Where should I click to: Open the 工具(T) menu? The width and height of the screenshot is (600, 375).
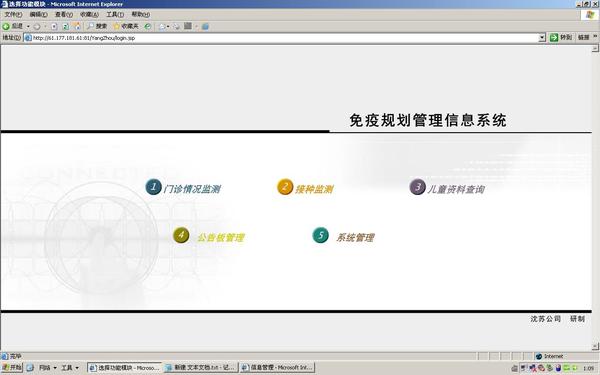pos(115,14)
